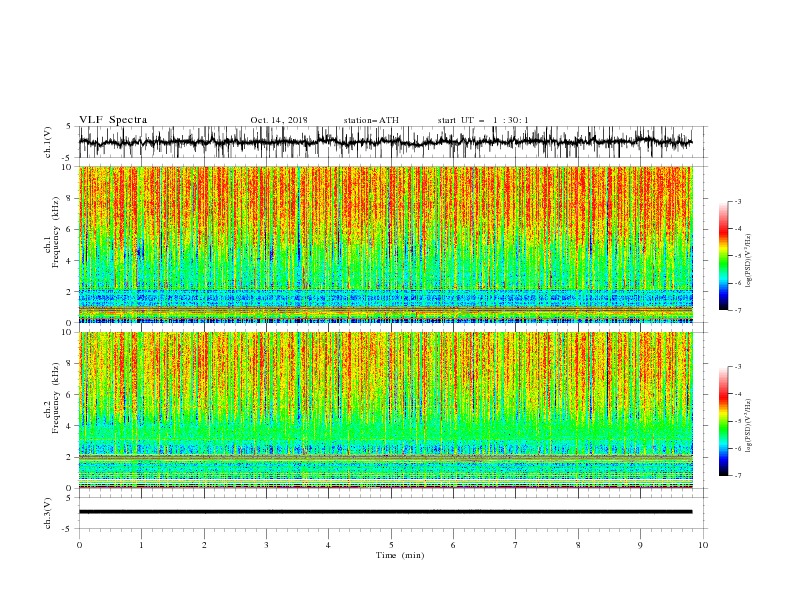Click time axis tick label '0'
This screenshot has width=792, height=612.
coord(79,545)
